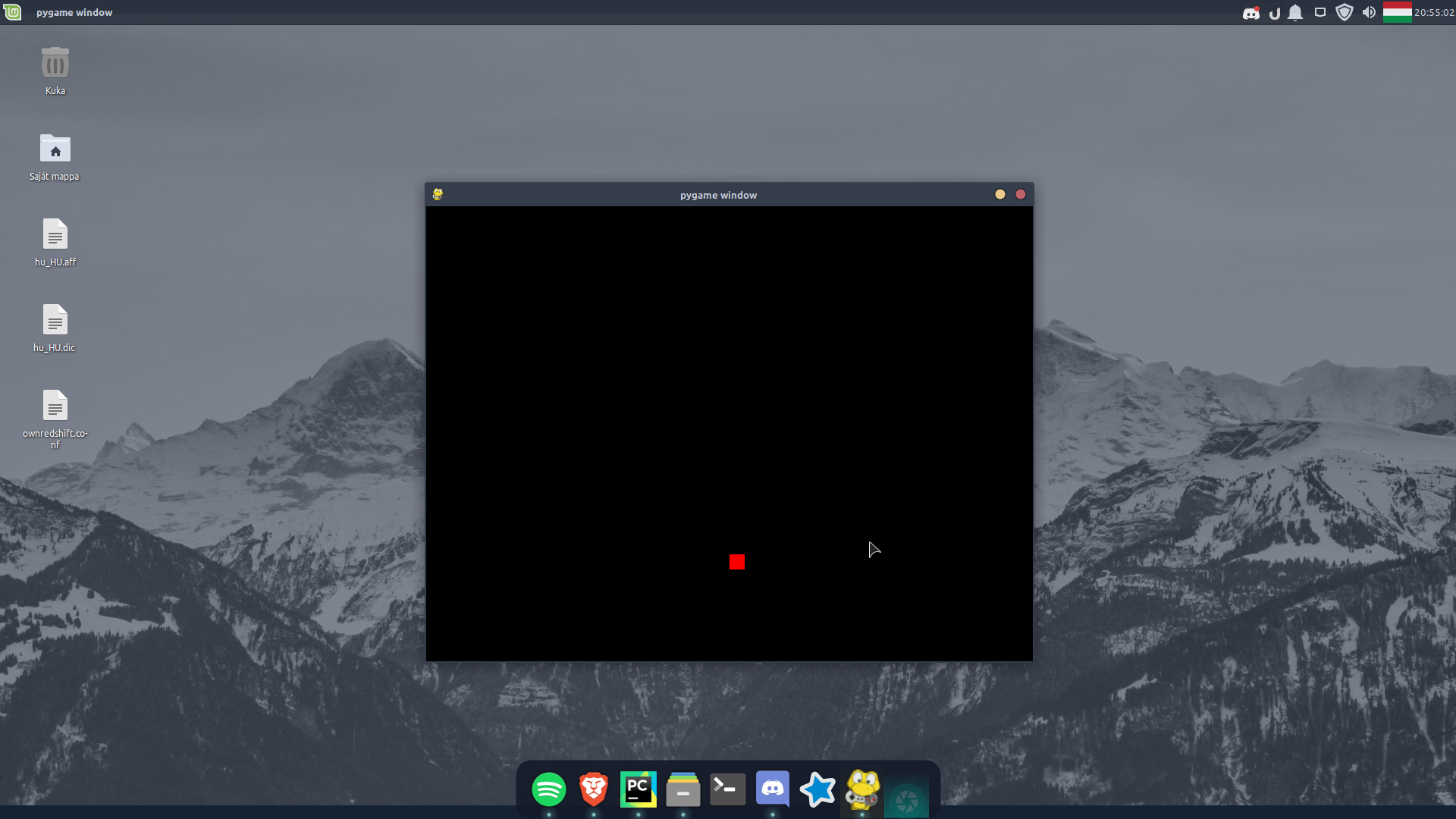Launch the terminal from the dock

click(726, 789)
